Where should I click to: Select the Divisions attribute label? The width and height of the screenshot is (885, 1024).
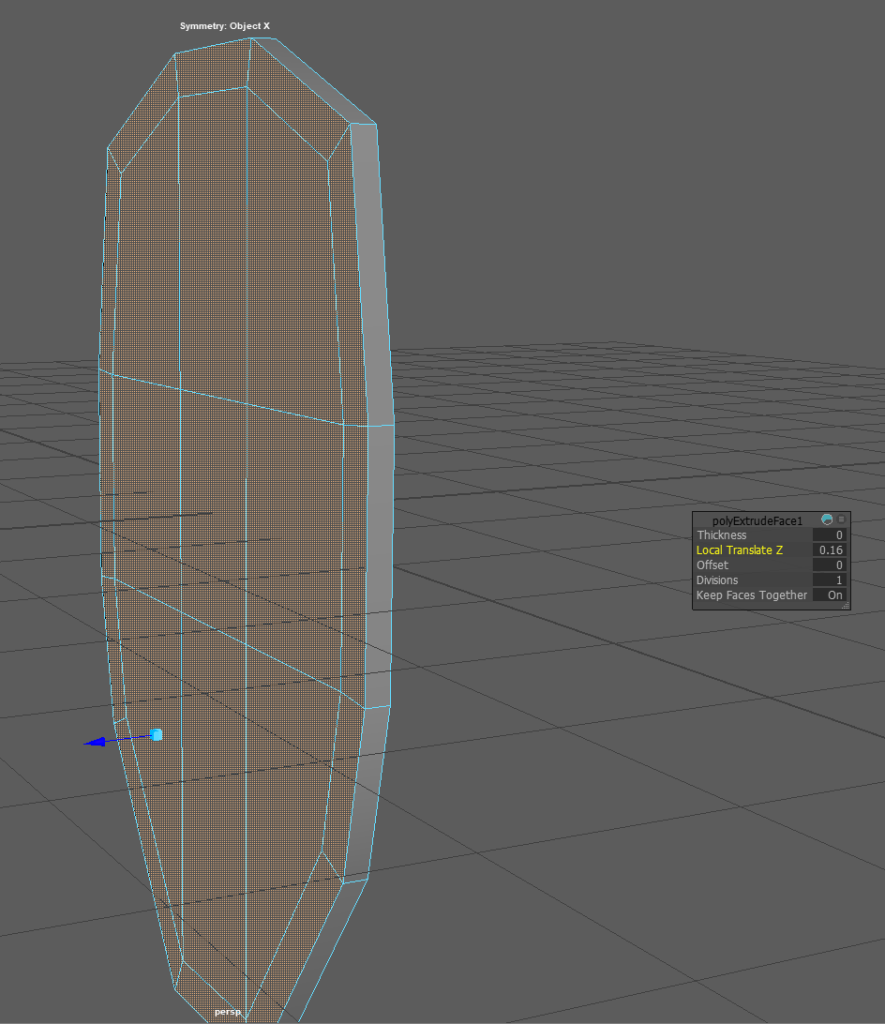(x=717, y=581)
